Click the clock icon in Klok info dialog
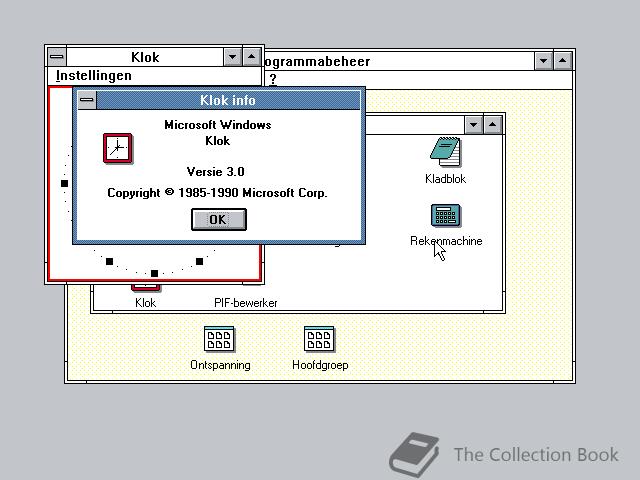 118,148
